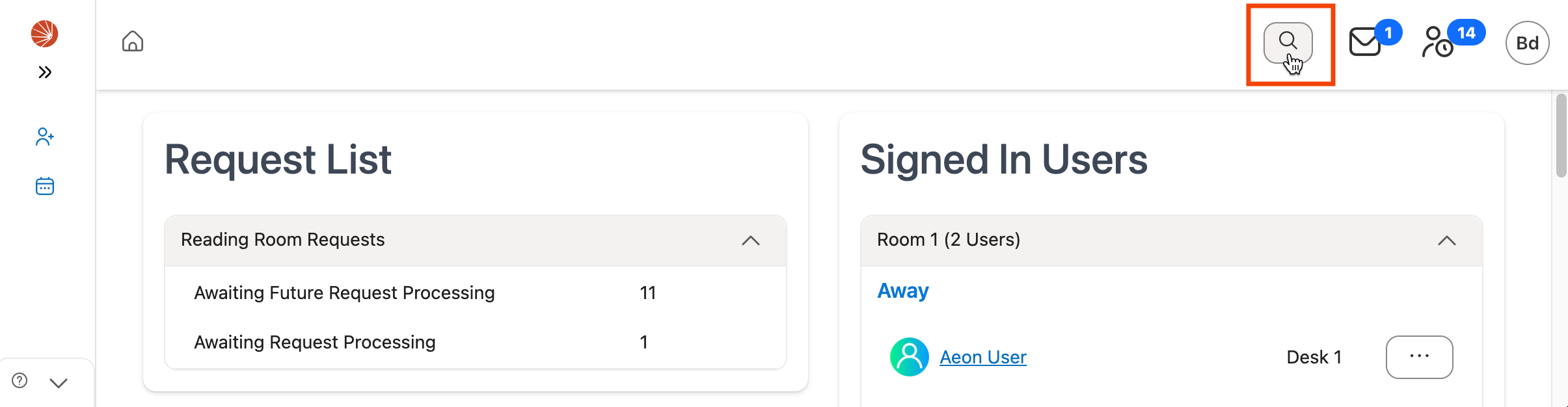The image size is (1568, 407).
Task: Click the help question mark icon
Action: [x=20, y=380]
